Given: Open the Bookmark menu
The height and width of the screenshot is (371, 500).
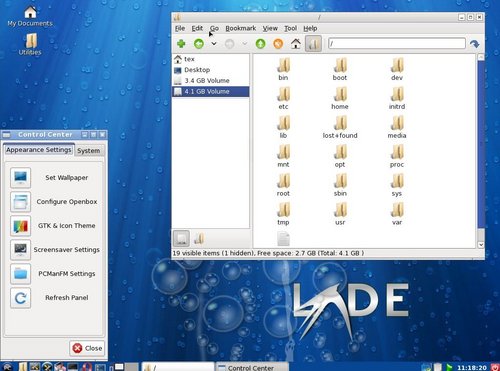Looking at the screenshot, I should 241,28.
